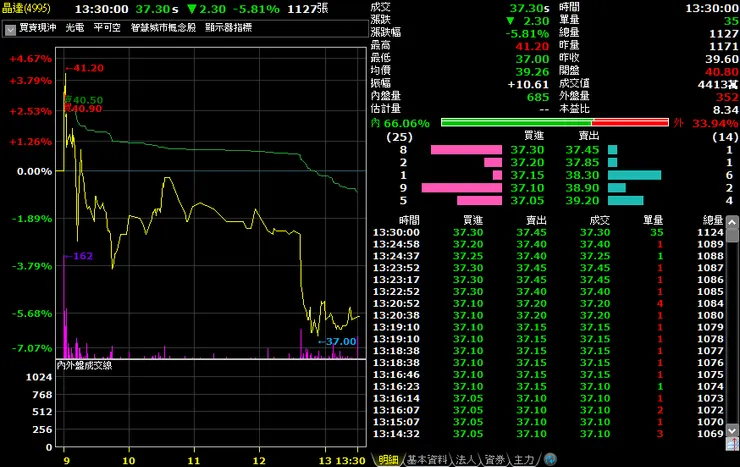The width and height of the screenshot is (740, 467).
Task: Select ask price 38.90 in order book
Action: coord(582,188)
